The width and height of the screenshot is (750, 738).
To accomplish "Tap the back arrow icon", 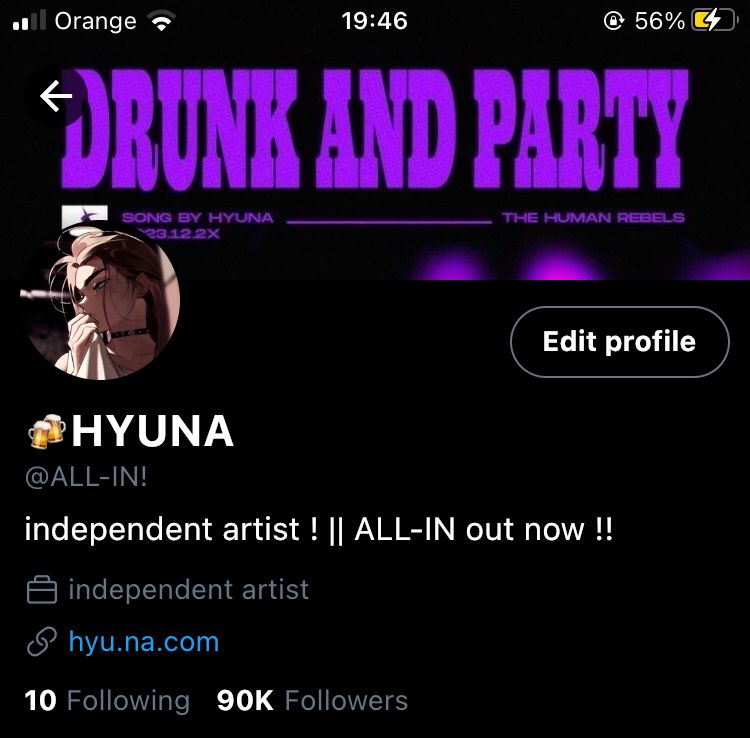I will coord(56,96).
